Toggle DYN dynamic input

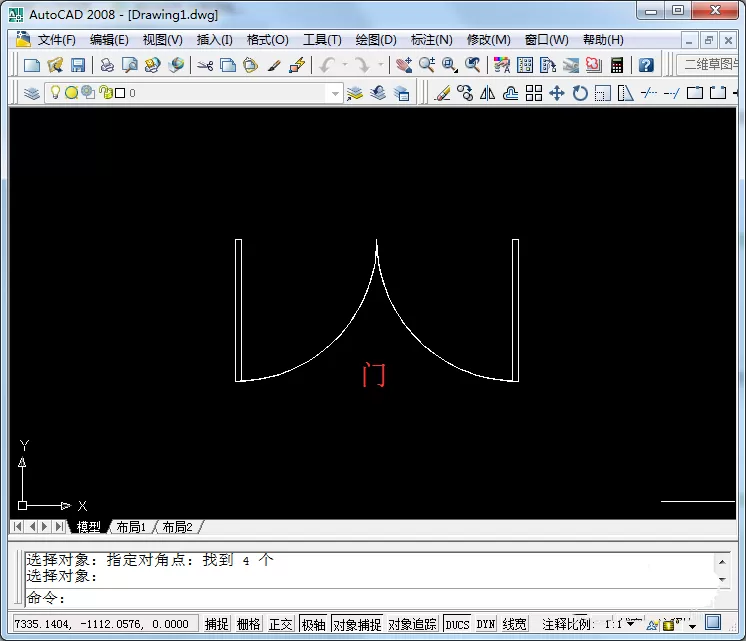pos(486,624)
